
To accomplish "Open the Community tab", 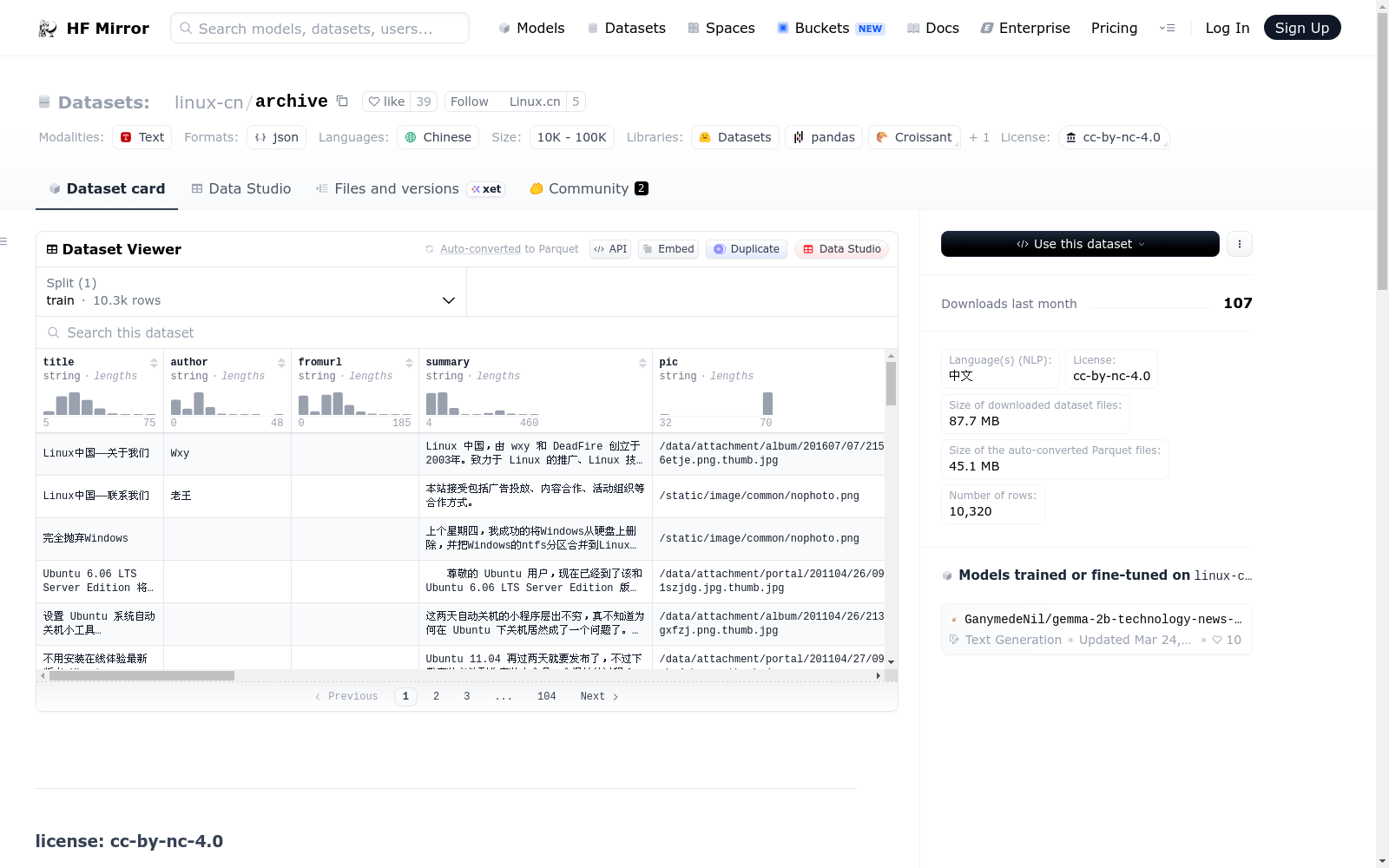I will (x=589, y=188).
